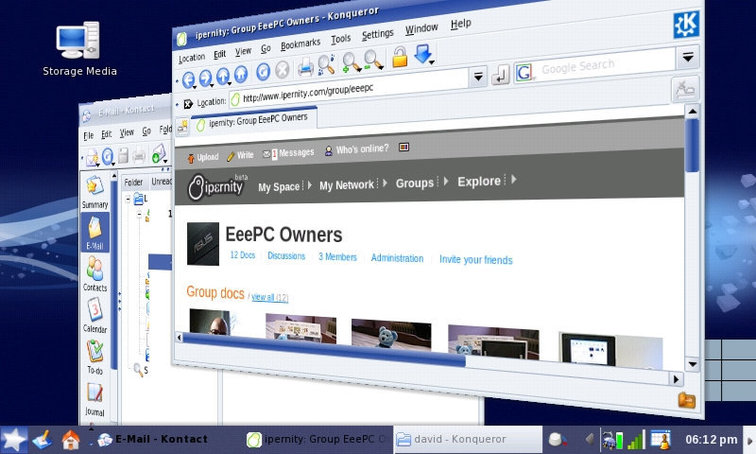756x454 pixels.
Task: Click the home folder icon in taskbar
Action: (x=70, y=439)
